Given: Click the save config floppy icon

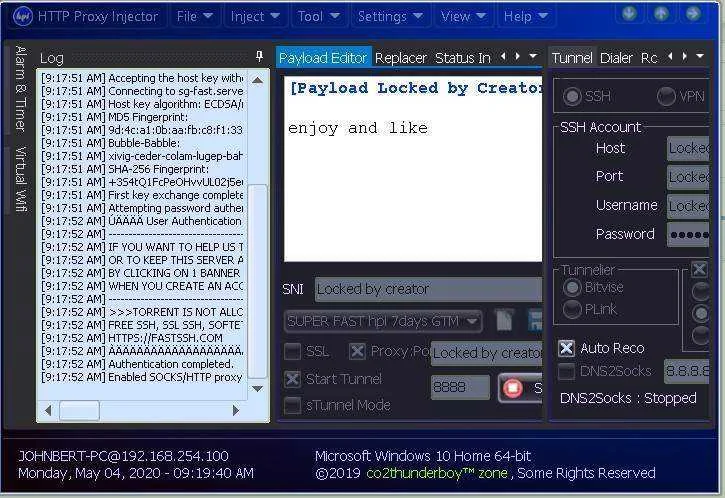Looking at the screenshot, I should [535, 320].
